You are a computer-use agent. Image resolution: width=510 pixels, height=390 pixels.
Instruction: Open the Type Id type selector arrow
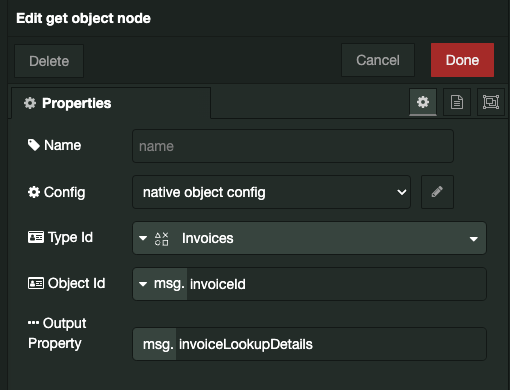(x=143, y=238)
